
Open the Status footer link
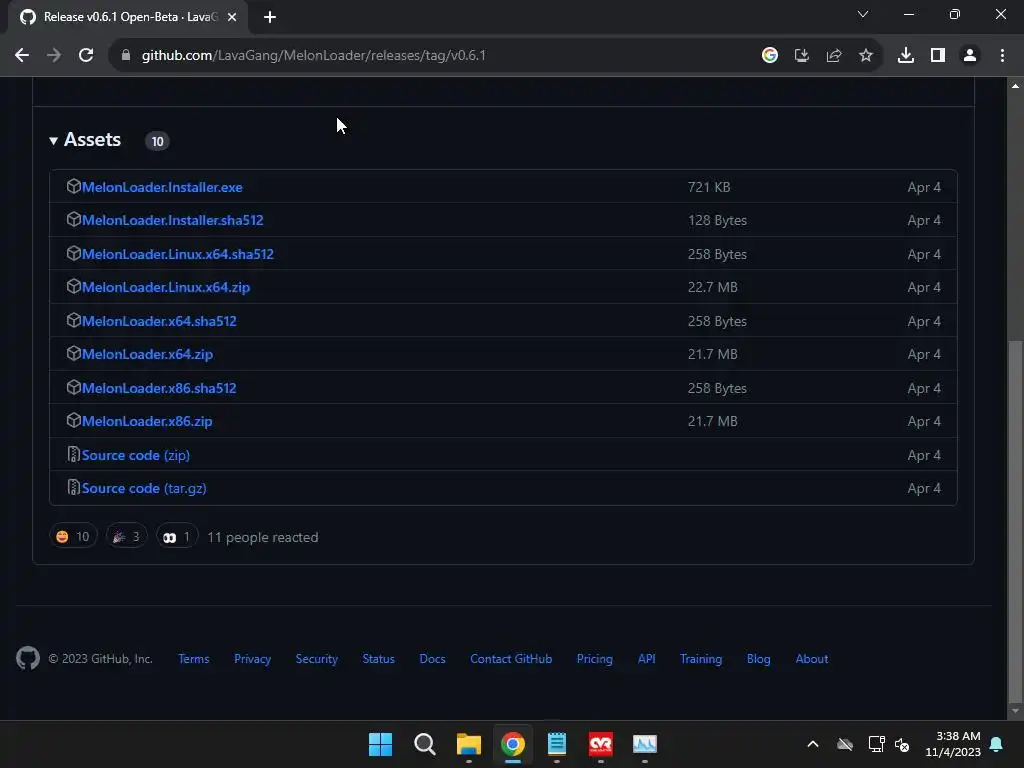[379, 659]
